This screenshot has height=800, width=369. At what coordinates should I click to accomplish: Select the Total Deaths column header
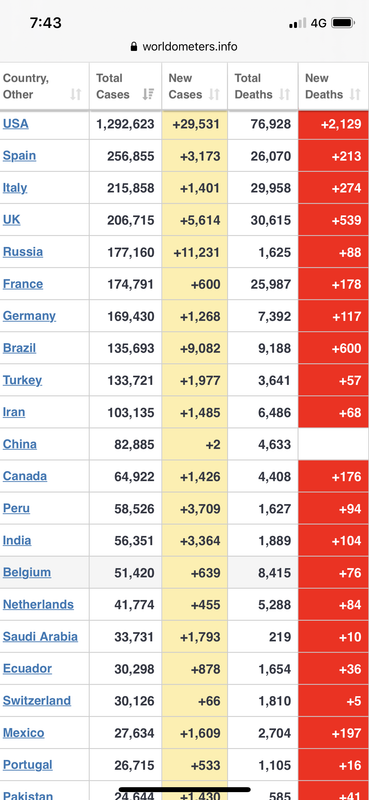point(263,86)
